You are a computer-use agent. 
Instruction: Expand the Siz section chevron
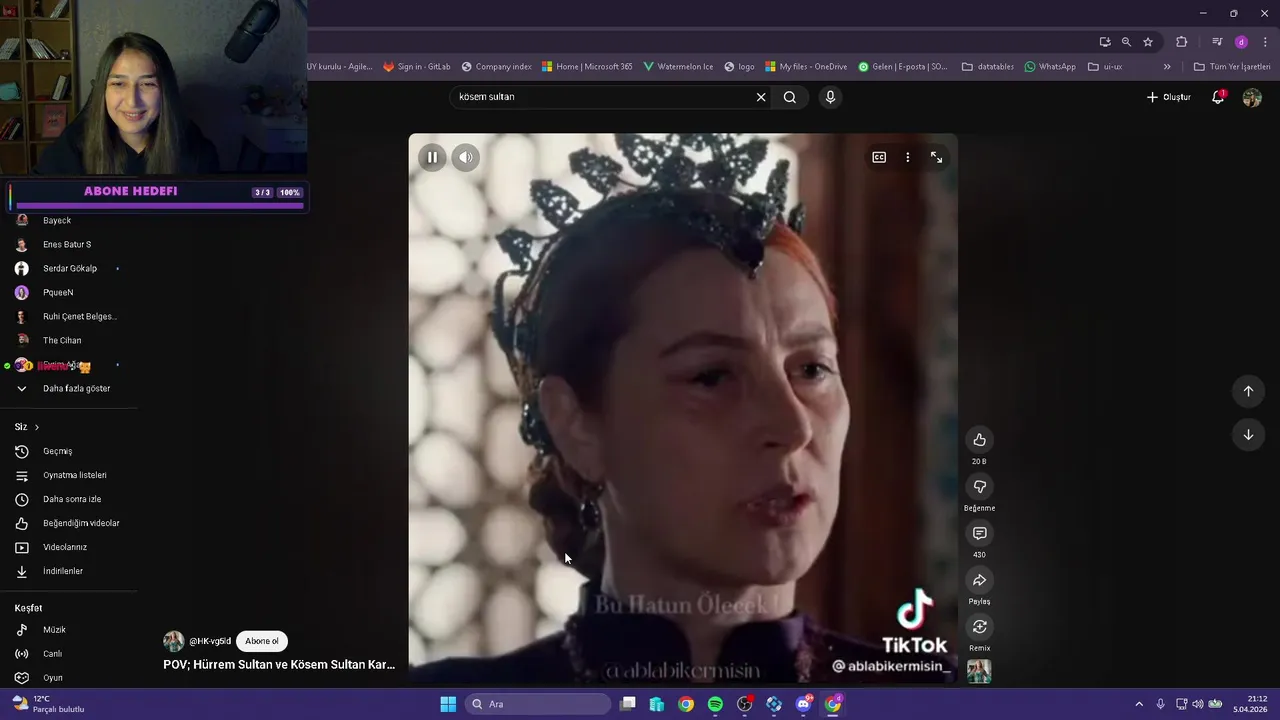37,427
